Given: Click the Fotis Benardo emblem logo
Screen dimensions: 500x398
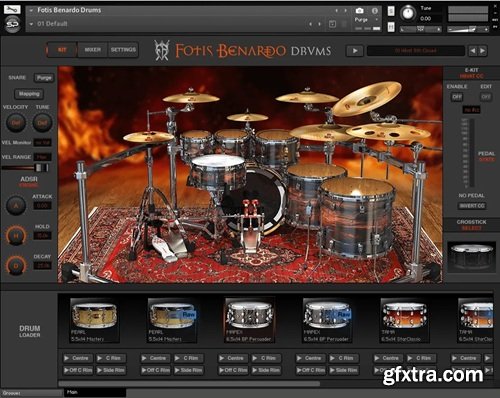Looking at the screenshot, I should click(162, 50).
